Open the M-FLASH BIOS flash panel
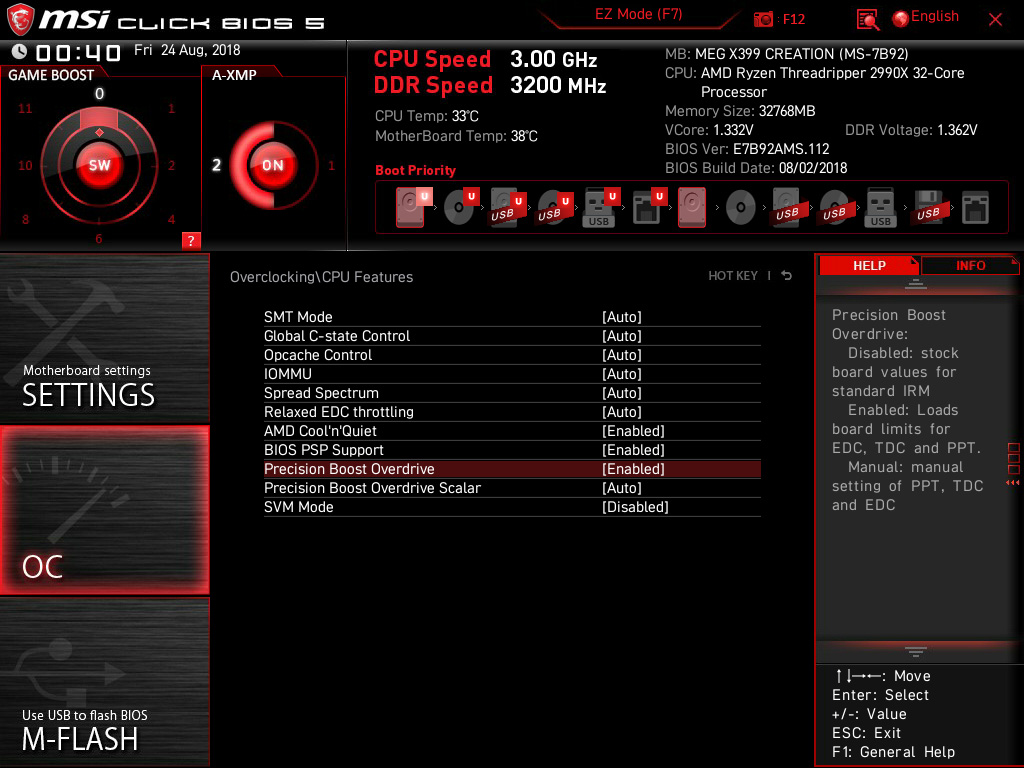Viewport: 1024px width, 768px height. pos(104,682)
